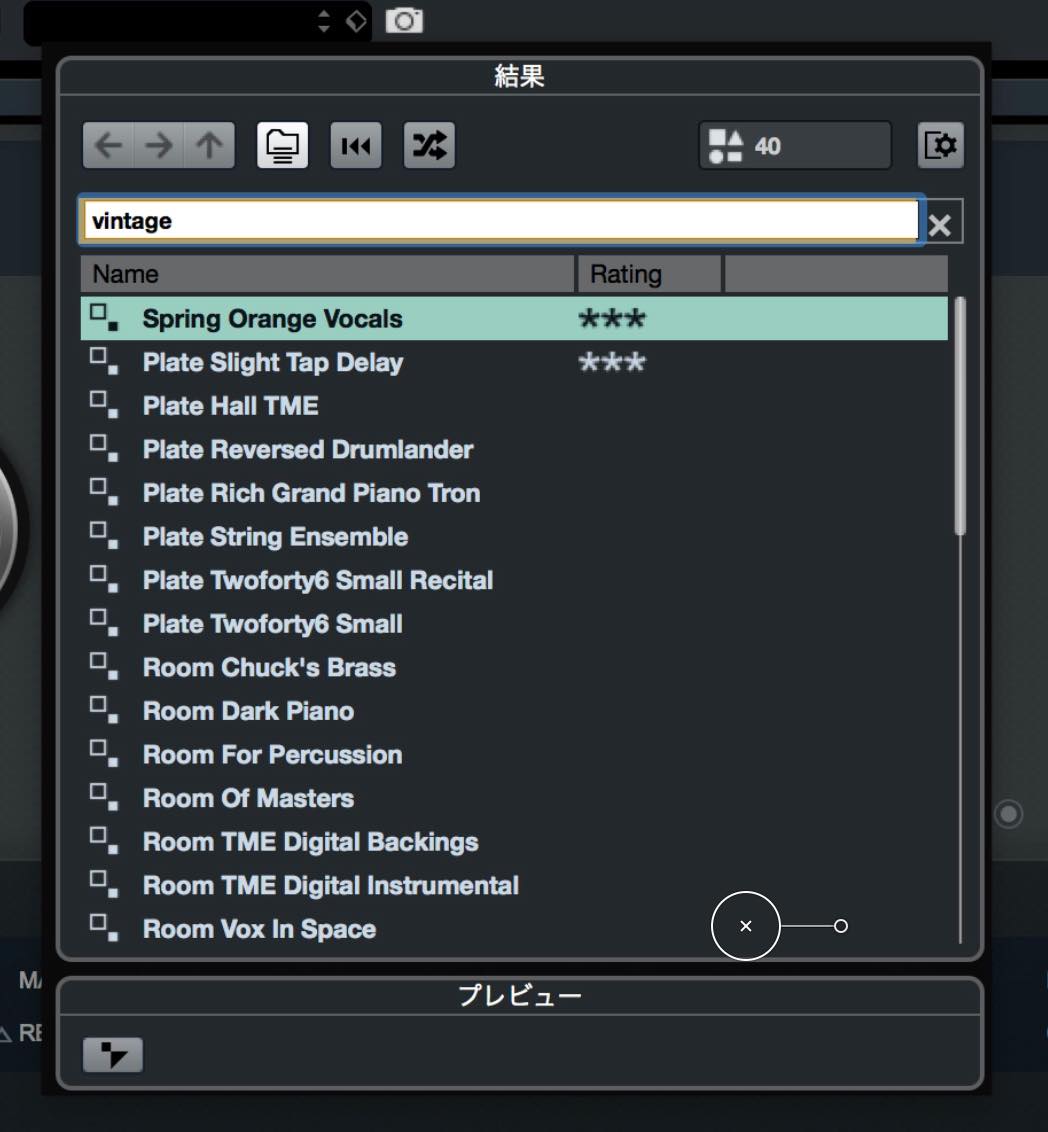1048x1132 pixels.
Task: Select the Plate String Ensemble preset
Action: [514, 537]
